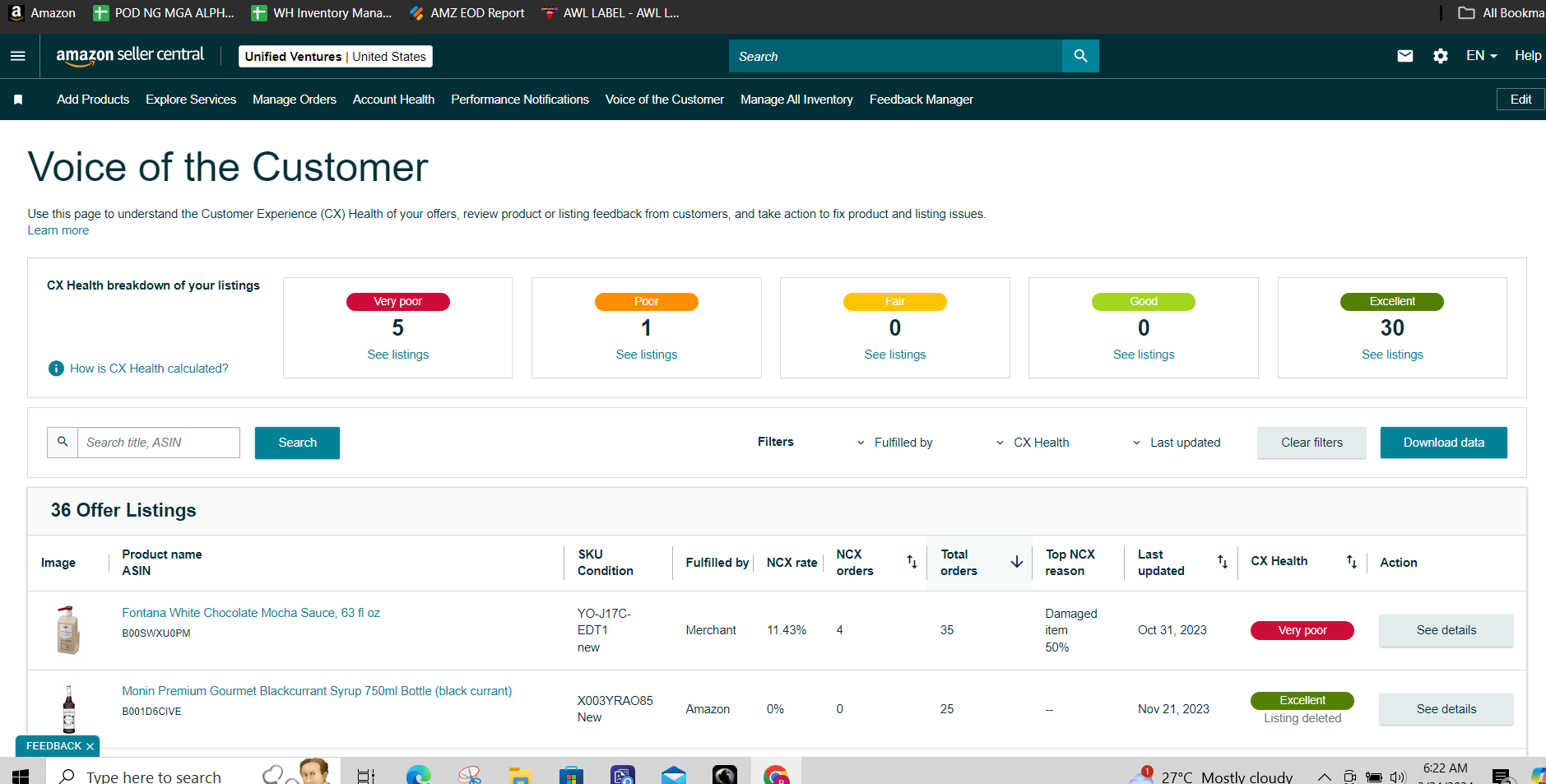Expand the CX Health filter dropdown

point(1032,443)
